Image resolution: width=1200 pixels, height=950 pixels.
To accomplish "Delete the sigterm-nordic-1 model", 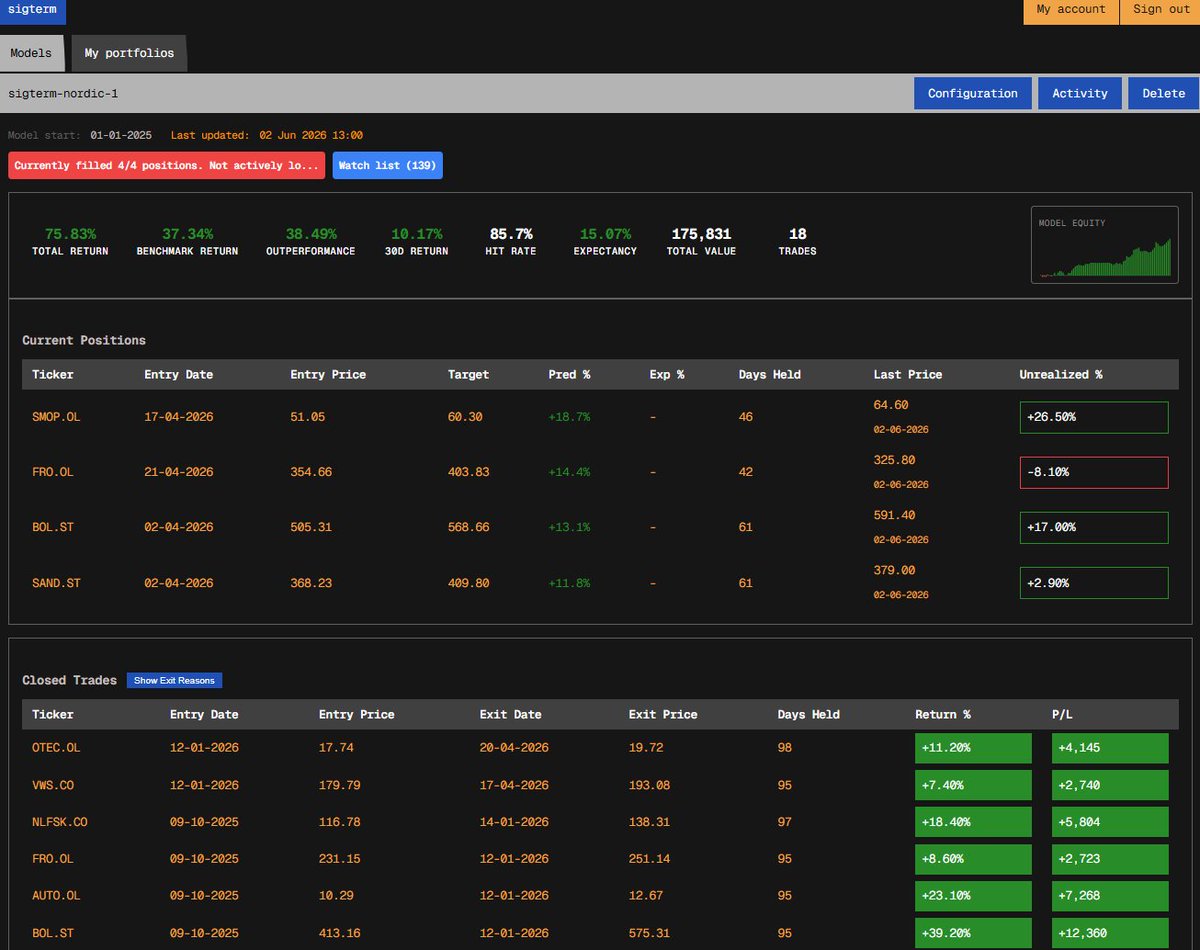I will point(1164,93).
